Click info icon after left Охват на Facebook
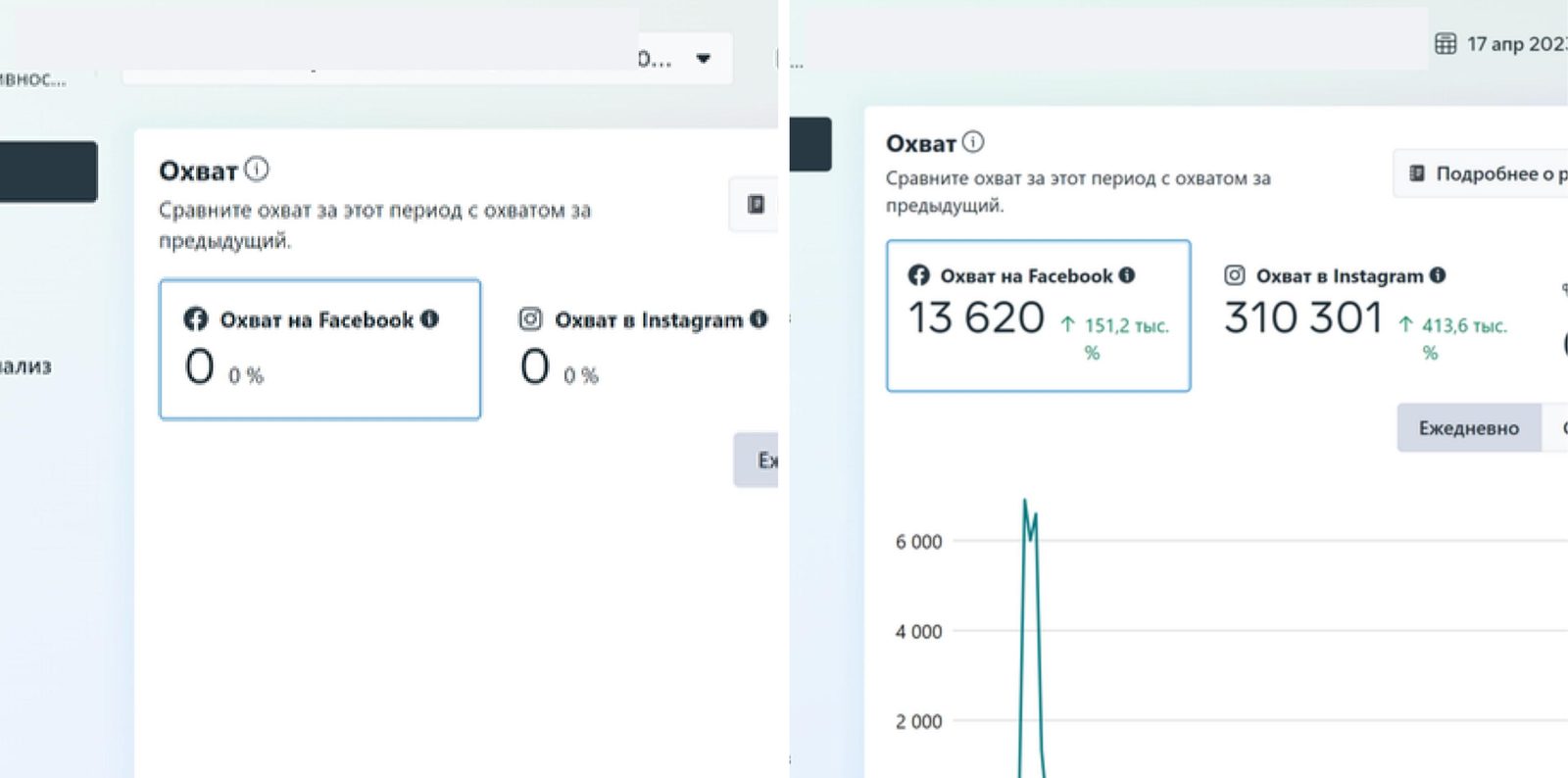This screenshot has height=778, width=1568. (429, 319)
